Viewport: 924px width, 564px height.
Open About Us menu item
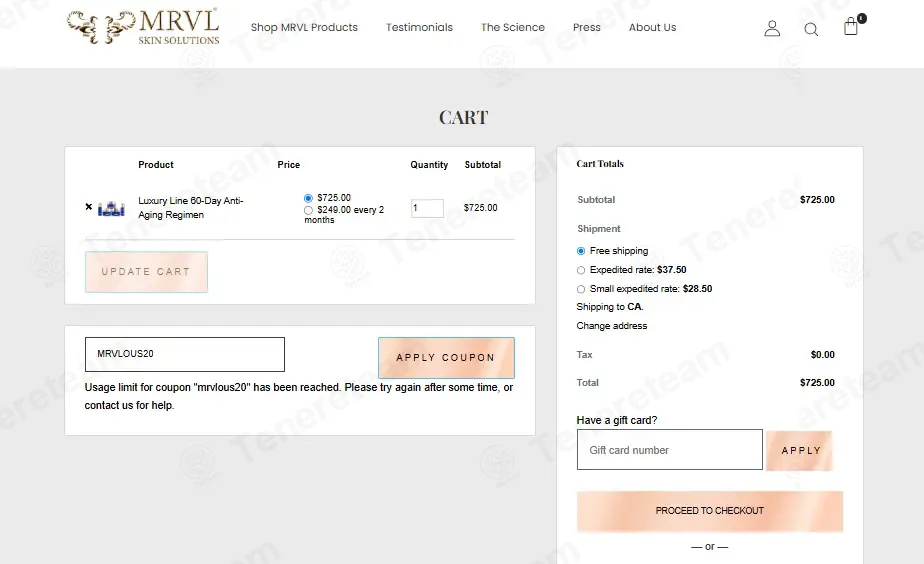[x=652, y=27]
